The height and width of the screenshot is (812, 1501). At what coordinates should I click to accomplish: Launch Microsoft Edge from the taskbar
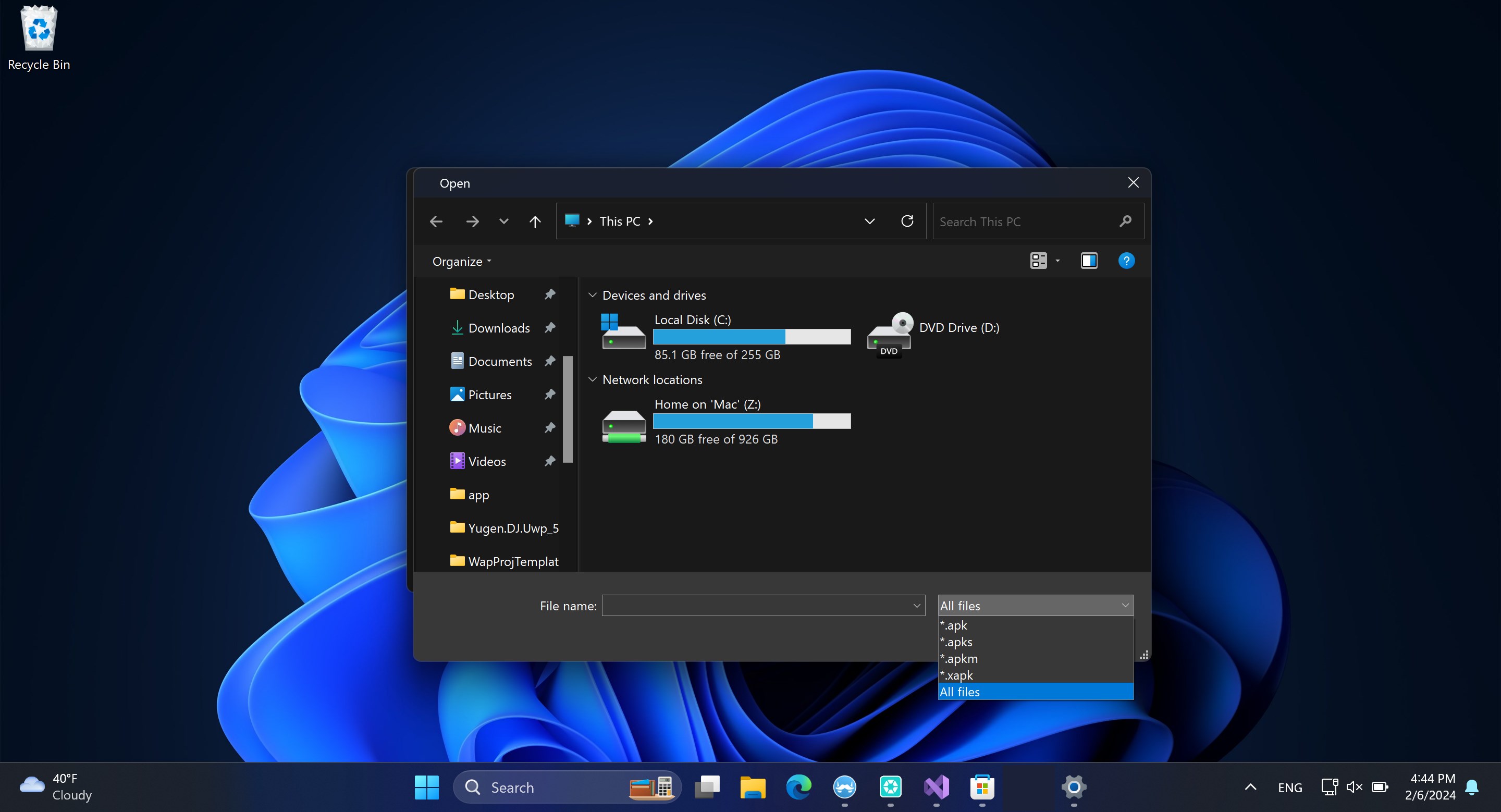click(799, 787)
